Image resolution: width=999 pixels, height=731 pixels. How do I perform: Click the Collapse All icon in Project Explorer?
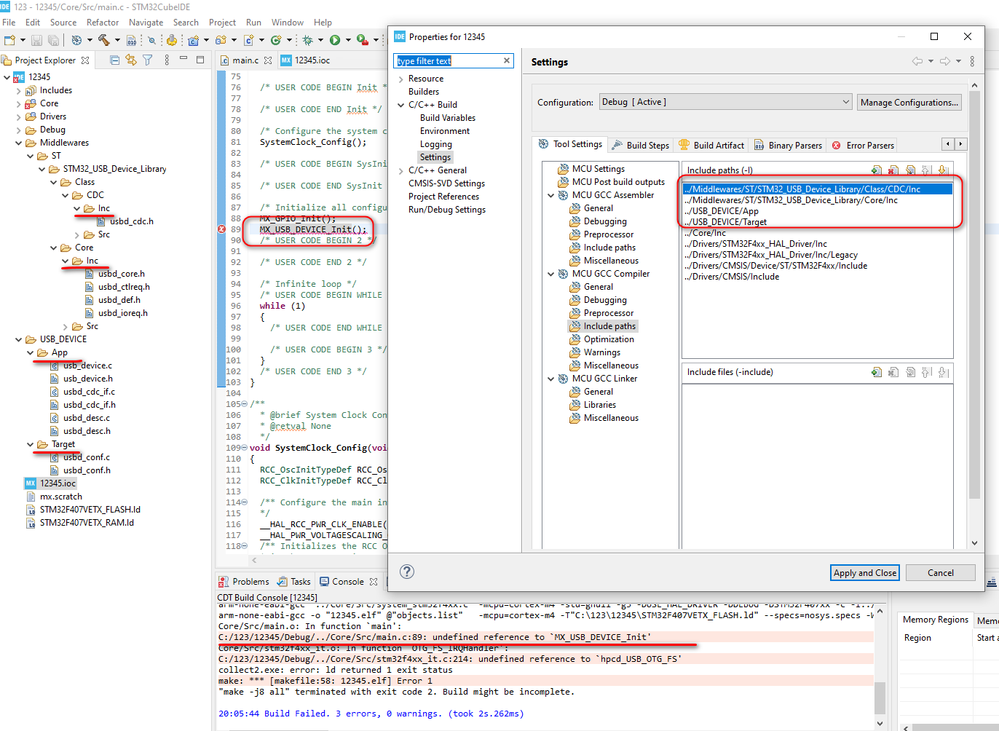[115, 60]
